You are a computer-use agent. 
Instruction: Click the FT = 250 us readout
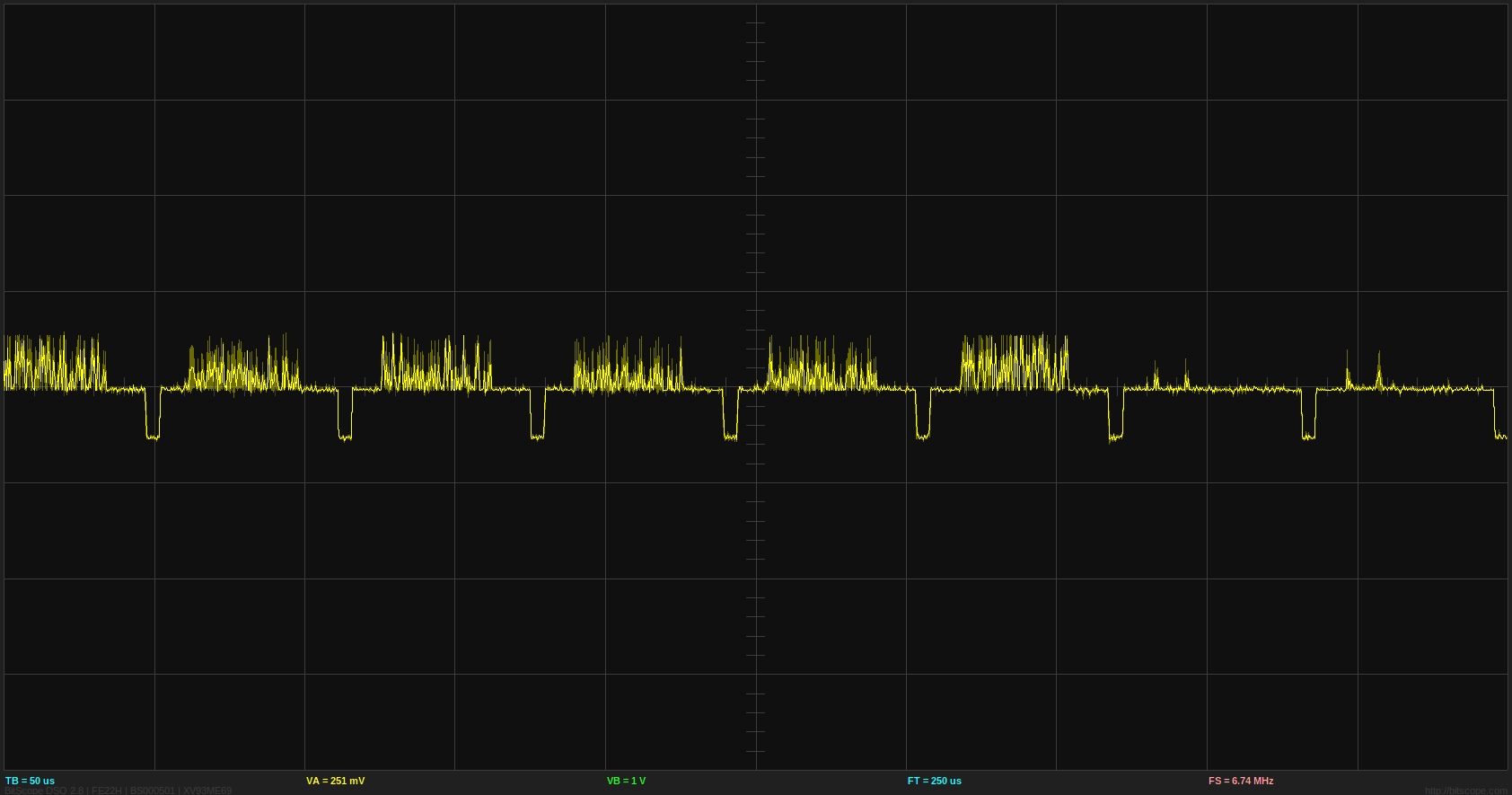point(934,781)
